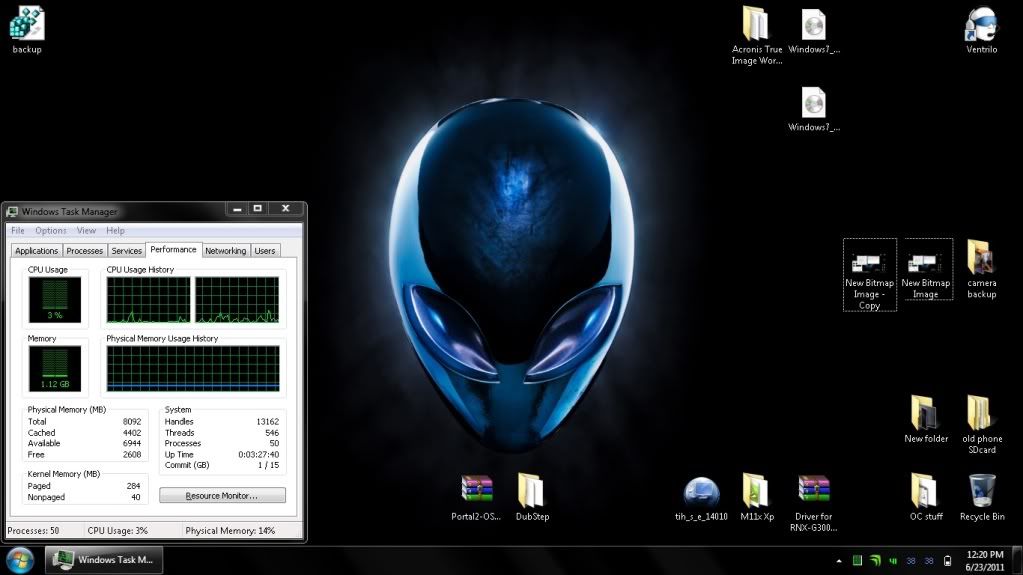Open the Windows Start menu
The height and width of the screenshot is (575, 1023).
20,559
